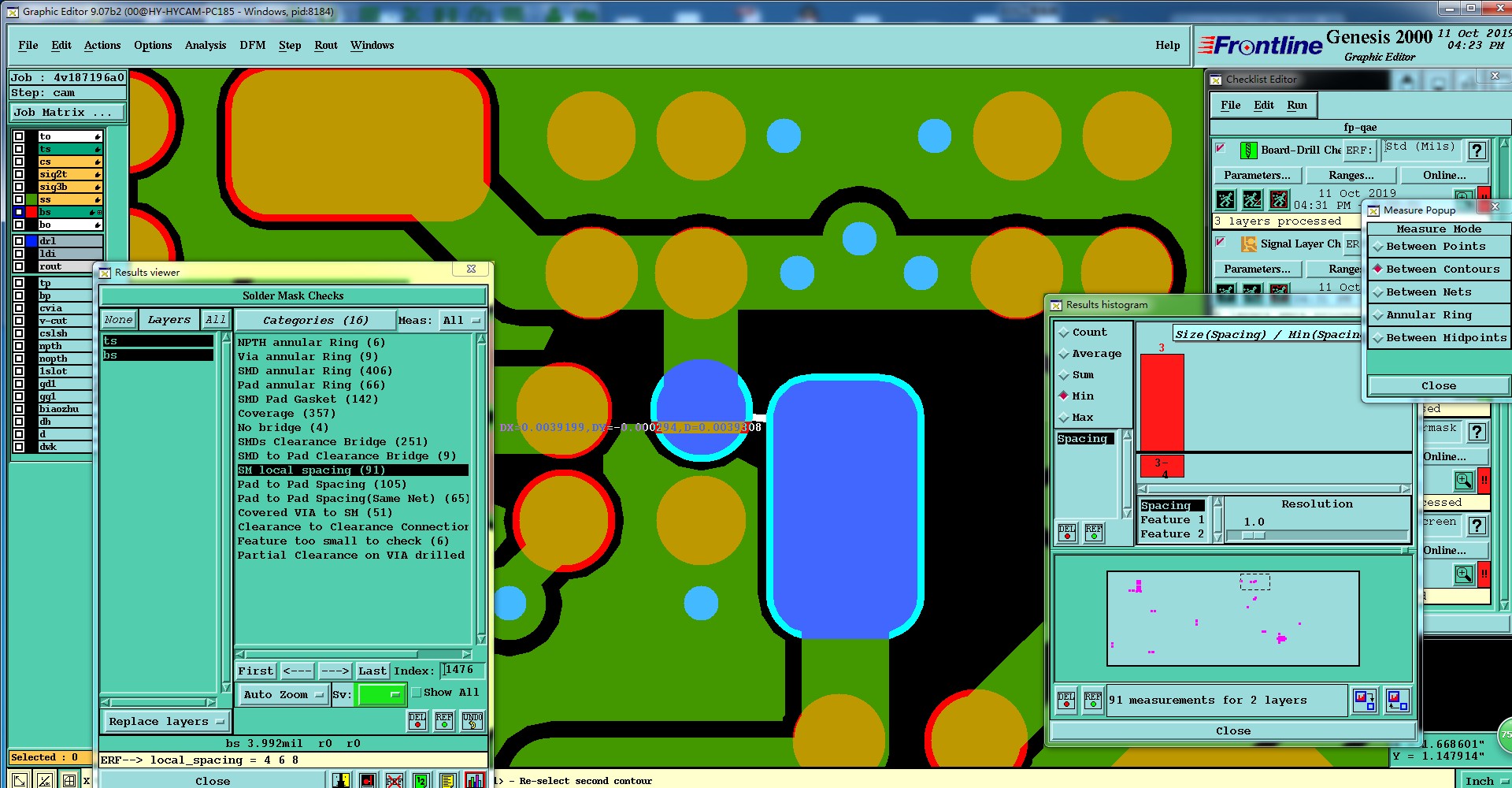Open Categories (16) header selector
Viewport: 1512px width, 788px height.
pos(315,320)
